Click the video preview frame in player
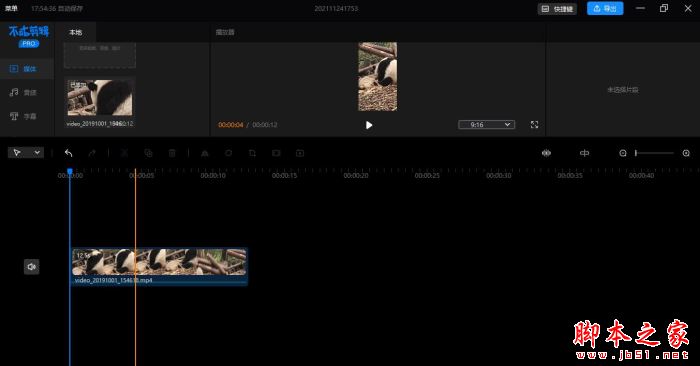This screenshot has height=366, width=700. pyautogui.click(x=377, y=76)
